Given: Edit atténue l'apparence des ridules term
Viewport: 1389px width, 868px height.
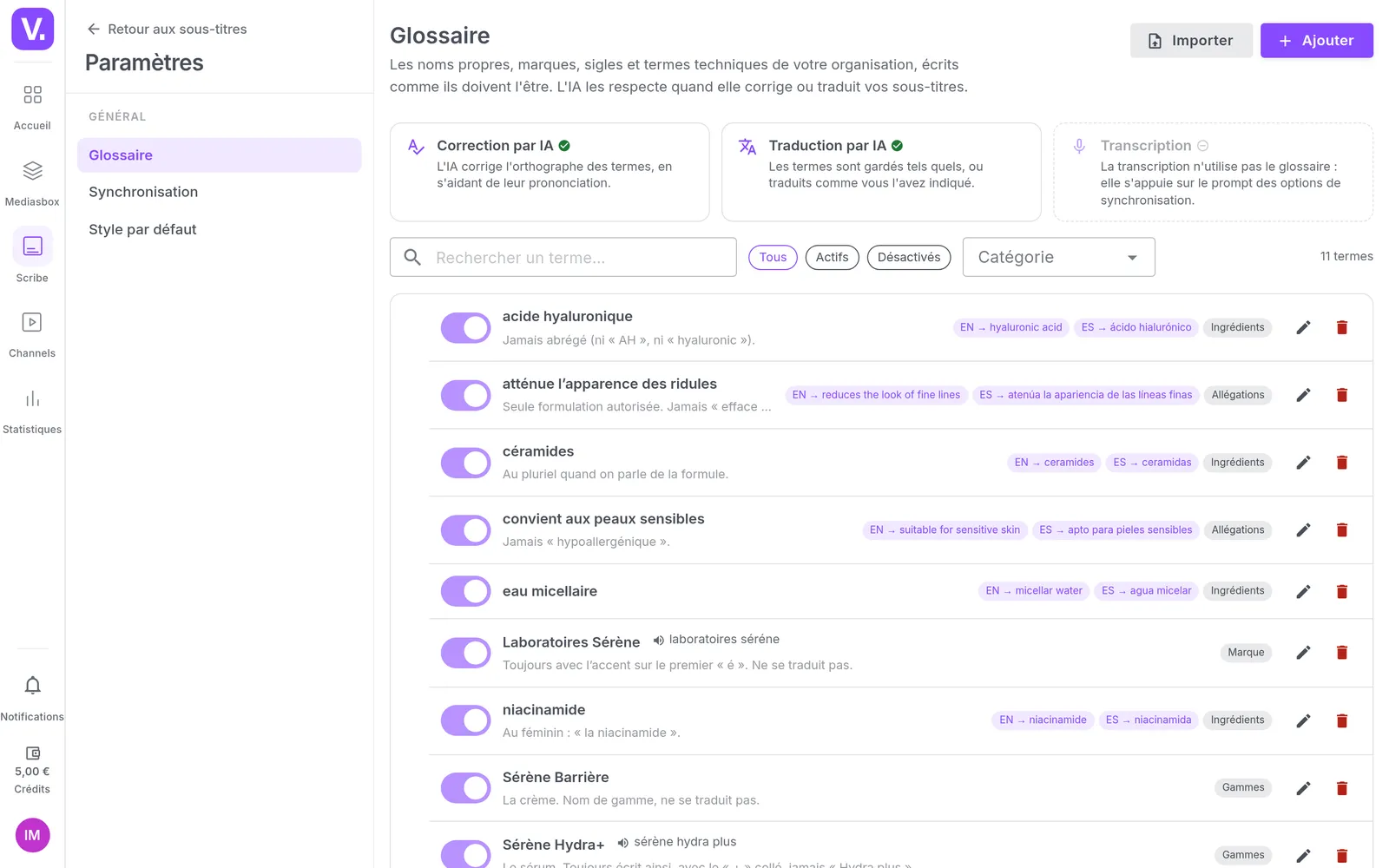Looking at the screenshot, I should (1303, 395).
